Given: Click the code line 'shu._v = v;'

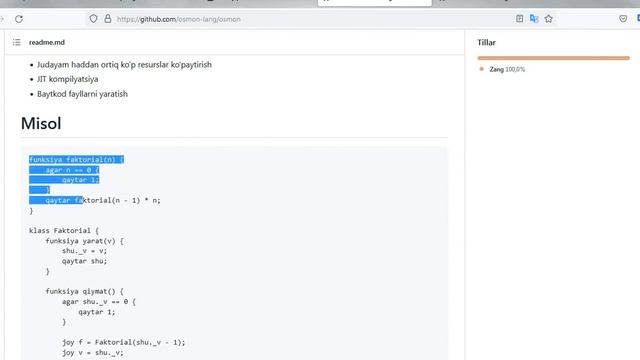Looking at the screenshot, I should coord(84,251).
